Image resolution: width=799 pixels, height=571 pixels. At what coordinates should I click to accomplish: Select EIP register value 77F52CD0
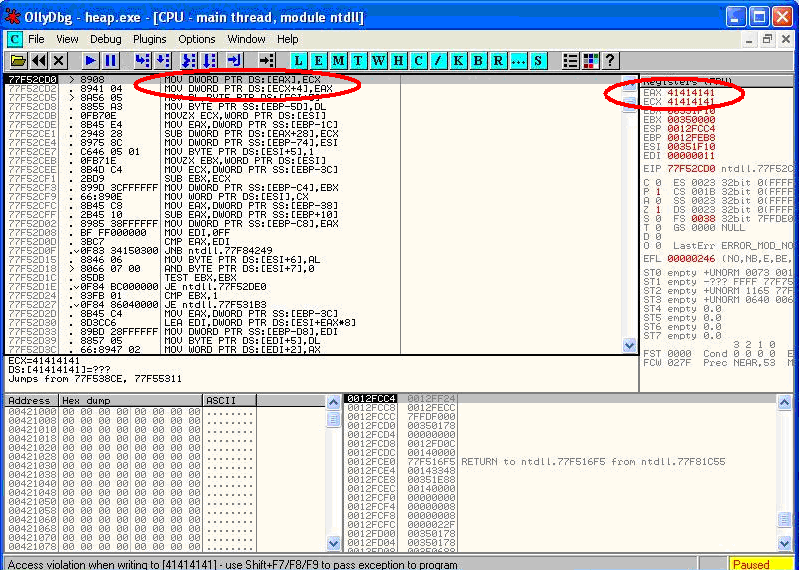coord(691,169)
